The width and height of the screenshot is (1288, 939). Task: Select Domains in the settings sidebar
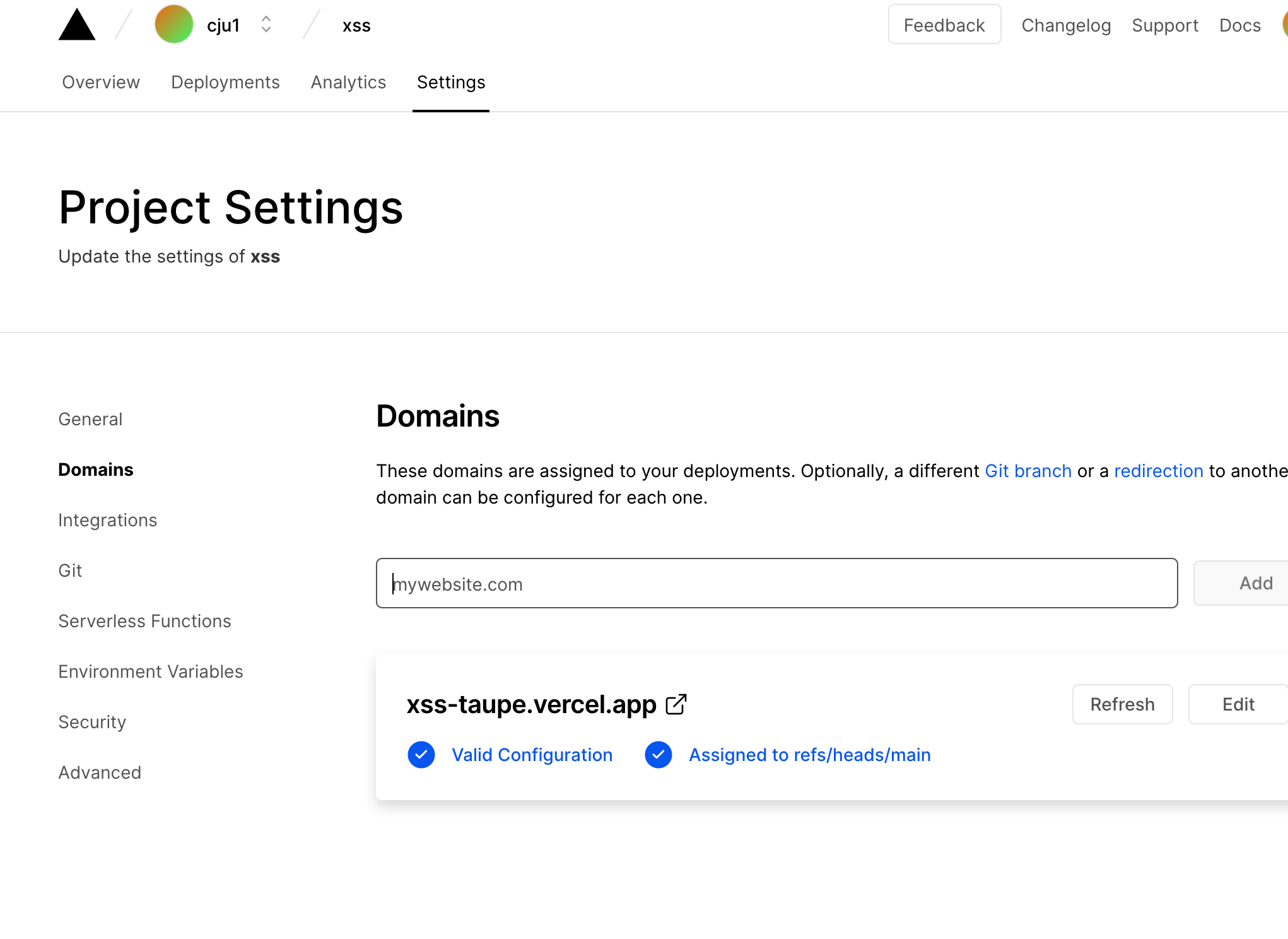(x=96, y=470)
